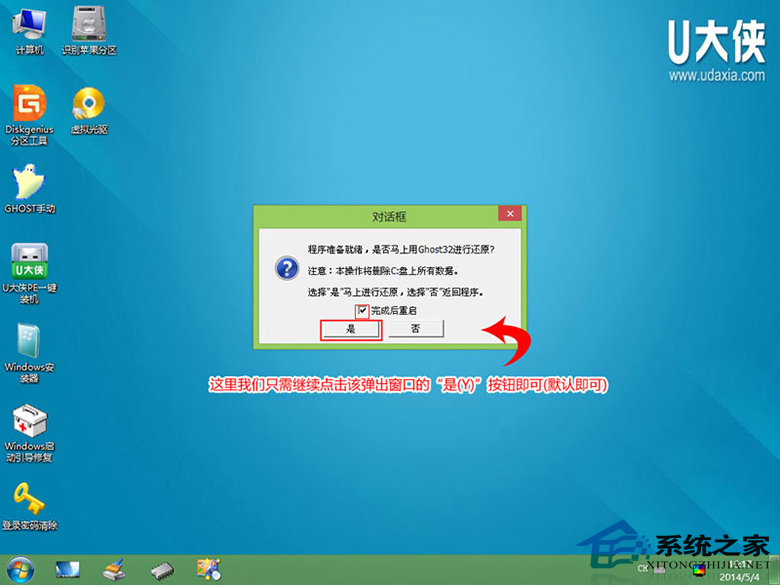Open the monitor icon in taskbar
This screenshot has width=780, height=585.
(68, 570)
